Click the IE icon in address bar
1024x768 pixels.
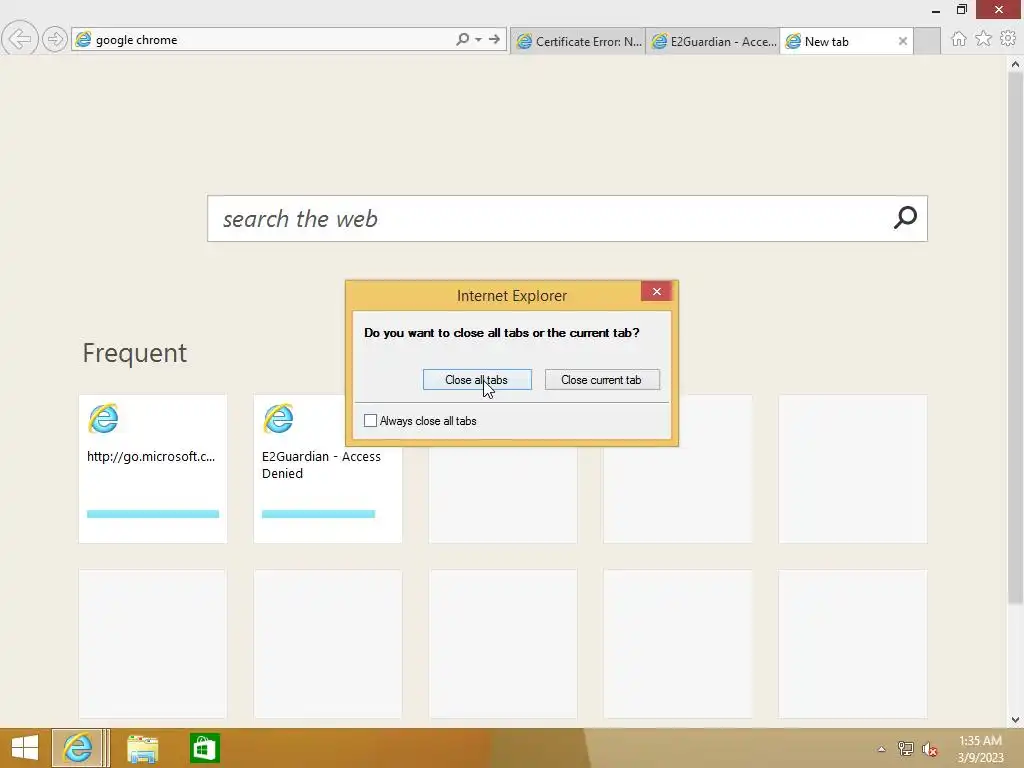(x=83, y=39)
